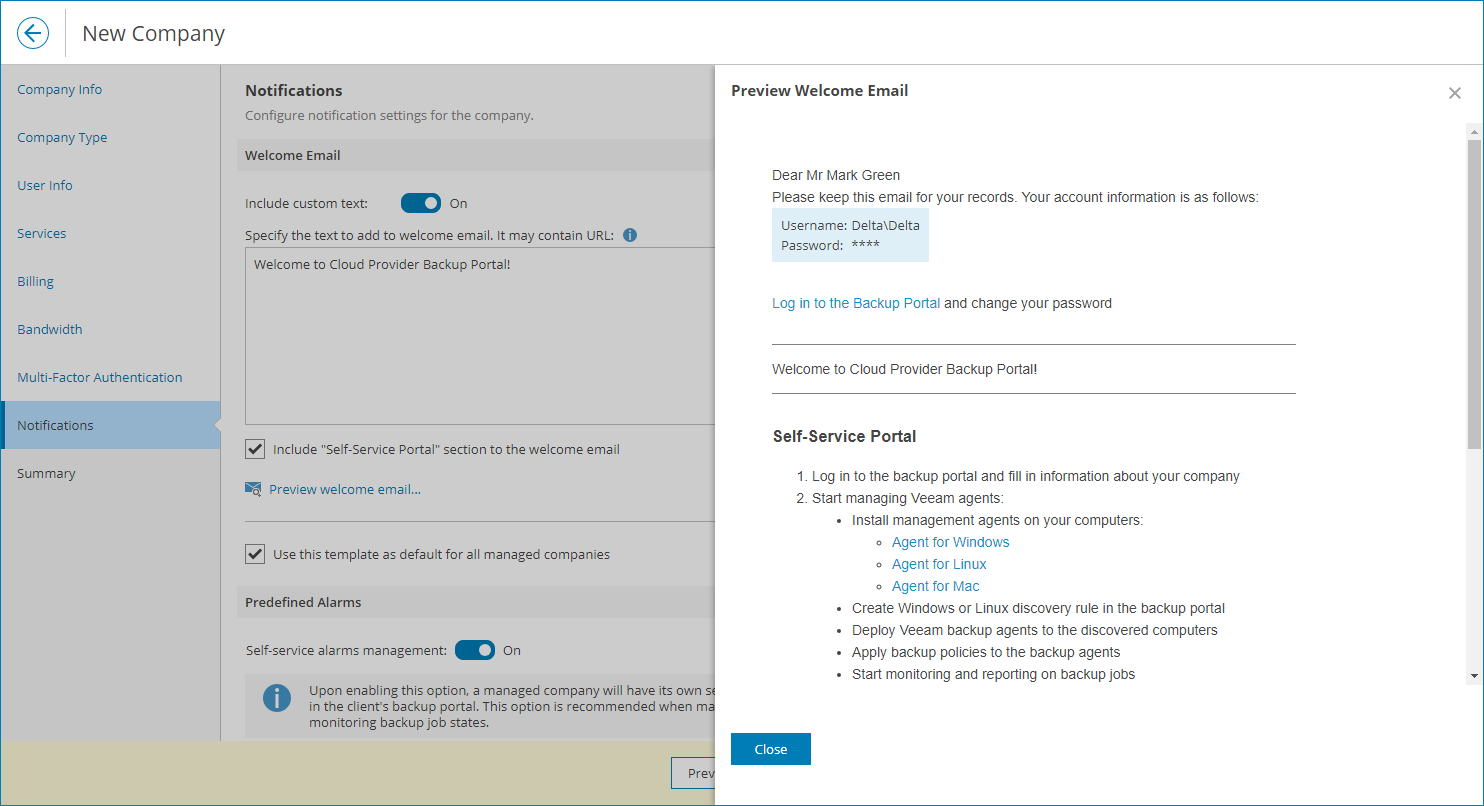Click the back arrow icon
This screenshot has width=1484, height=806.
tap(33, 33)
